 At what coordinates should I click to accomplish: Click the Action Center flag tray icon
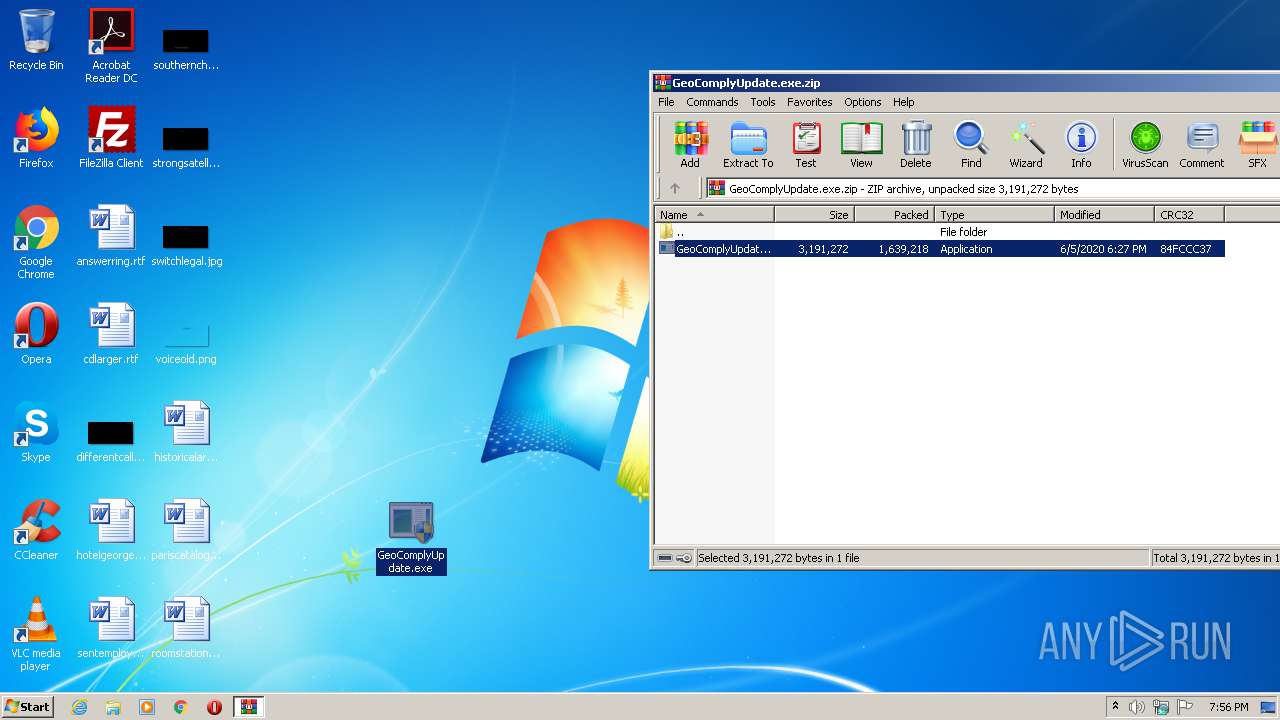click(x=1184, y=707)
